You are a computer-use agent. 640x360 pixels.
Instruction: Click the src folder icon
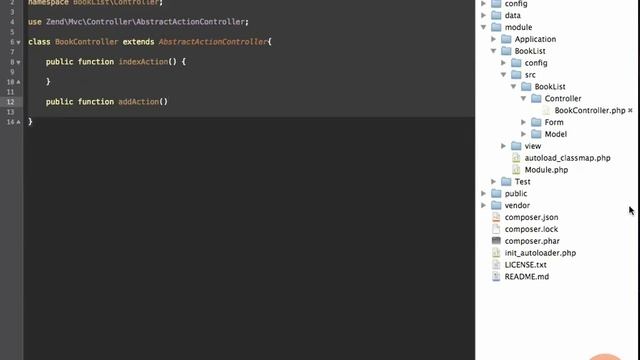coord(516,75)
